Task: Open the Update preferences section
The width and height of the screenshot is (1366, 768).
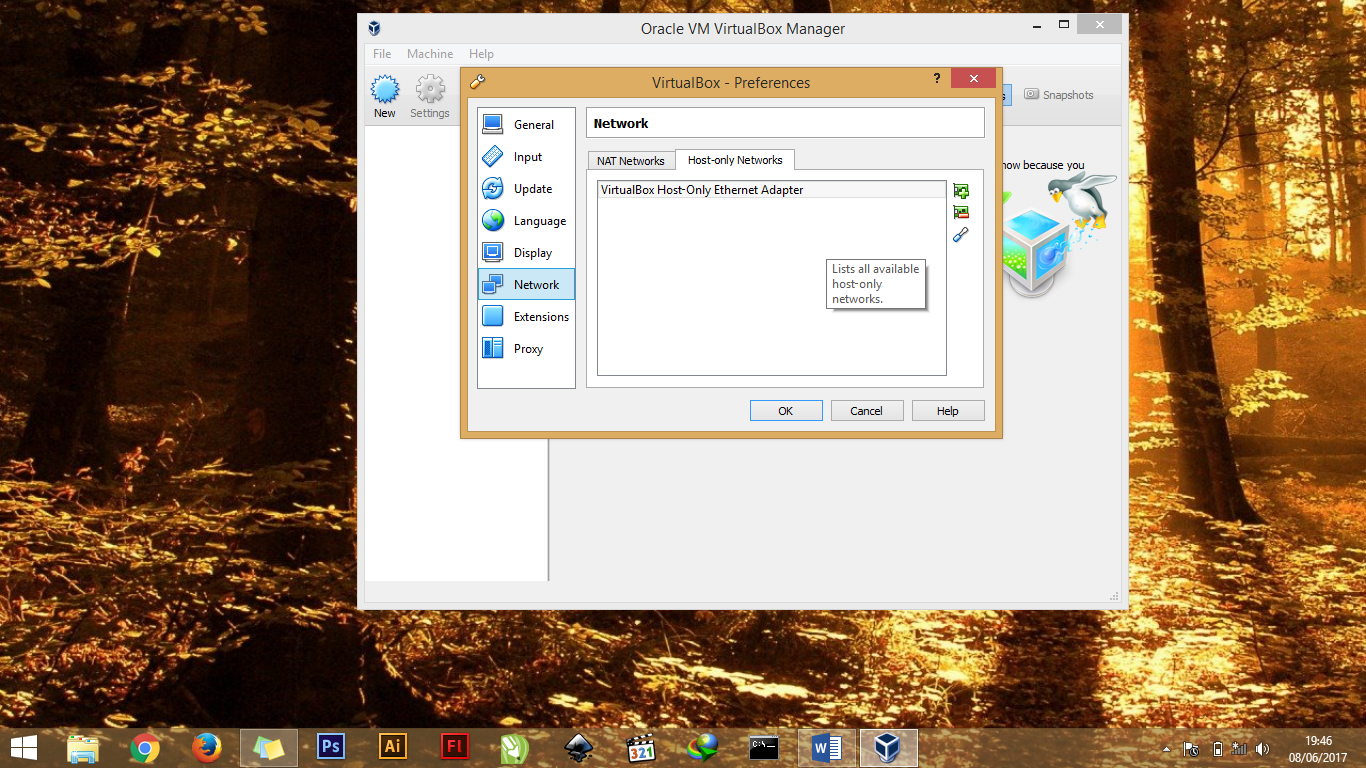Action: pos(526,189)
